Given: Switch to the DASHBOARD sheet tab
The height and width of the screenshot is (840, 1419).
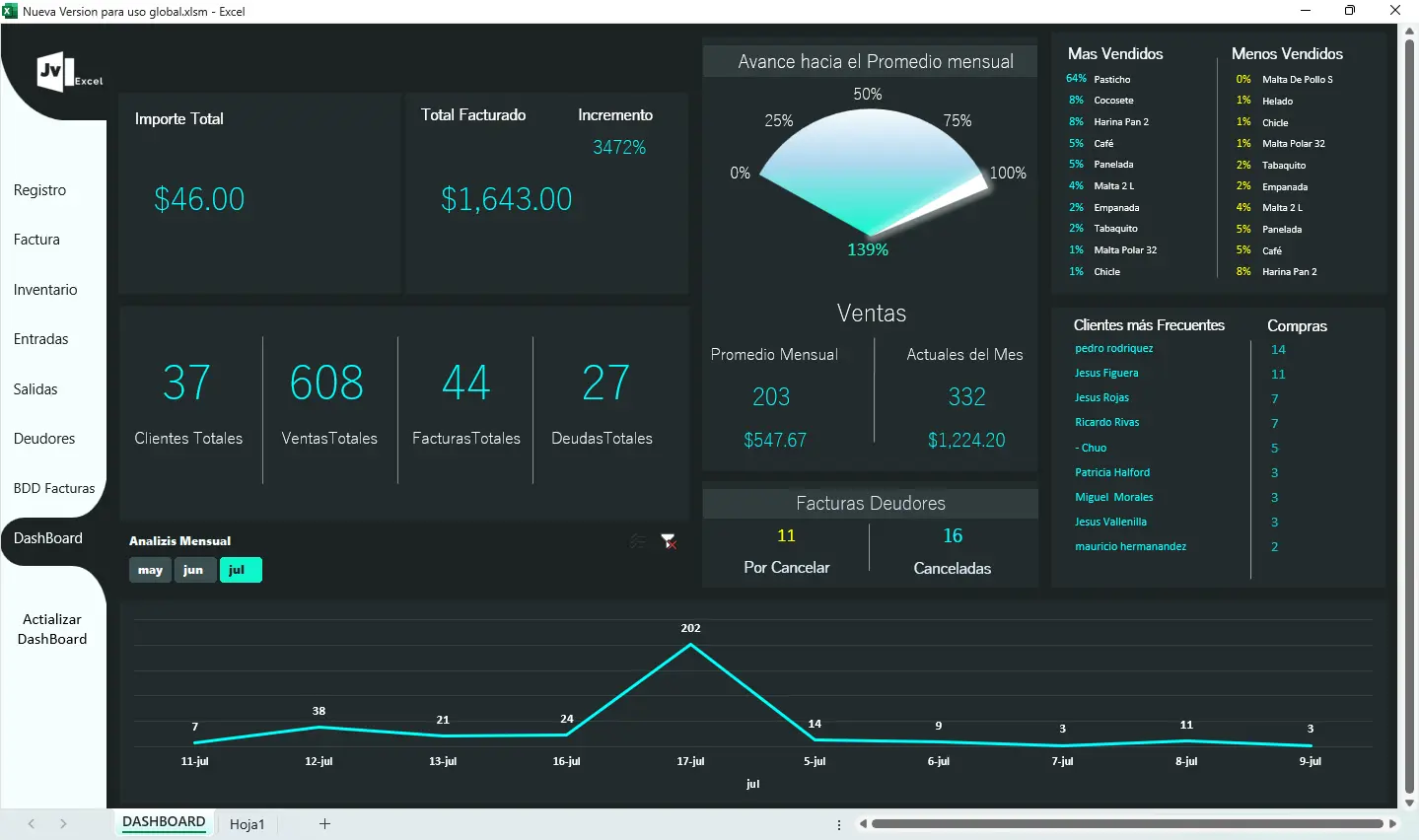Looking at the screenshot, I should (x=164, y=821).
